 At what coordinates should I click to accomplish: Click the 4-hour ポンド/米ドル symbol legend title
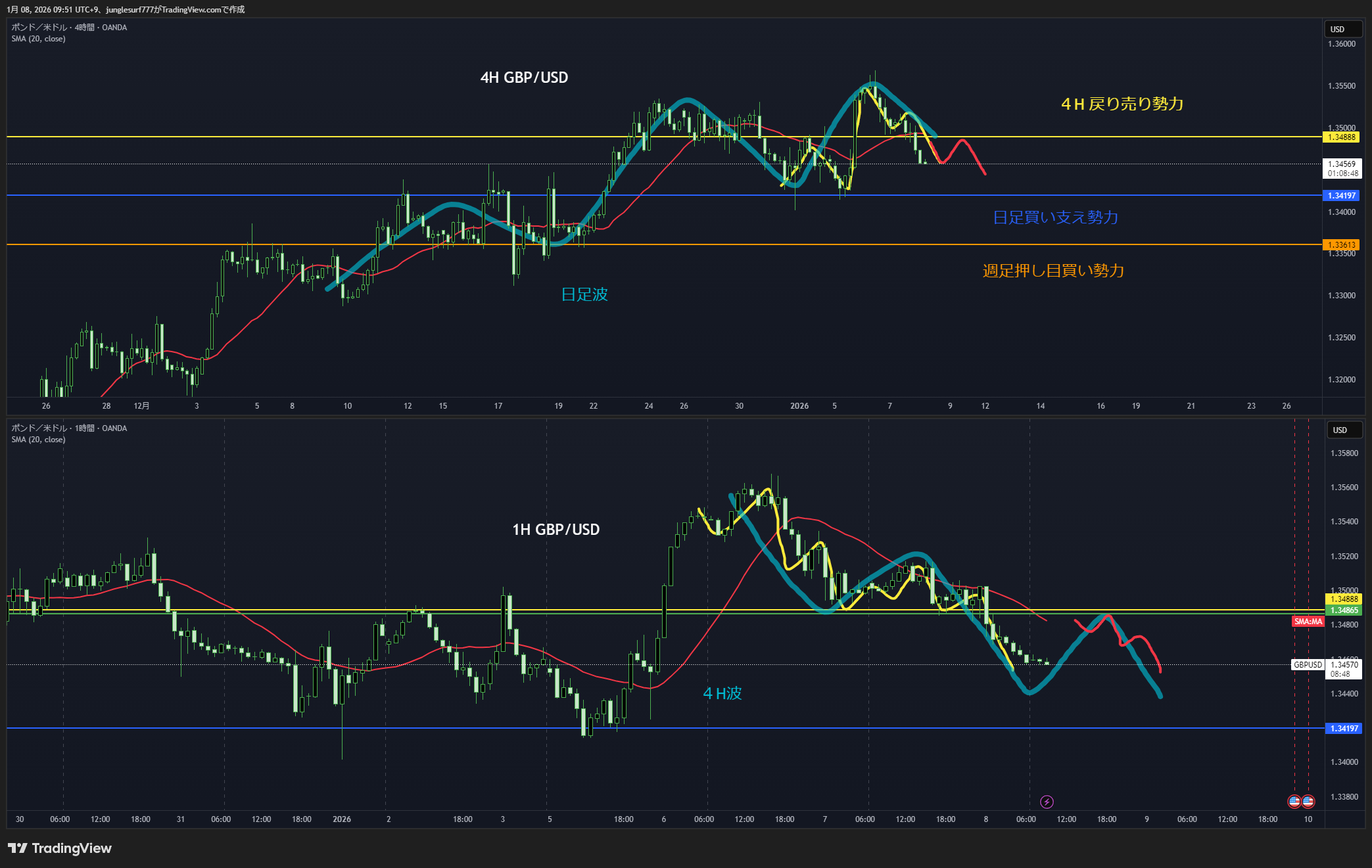point(69,28)
